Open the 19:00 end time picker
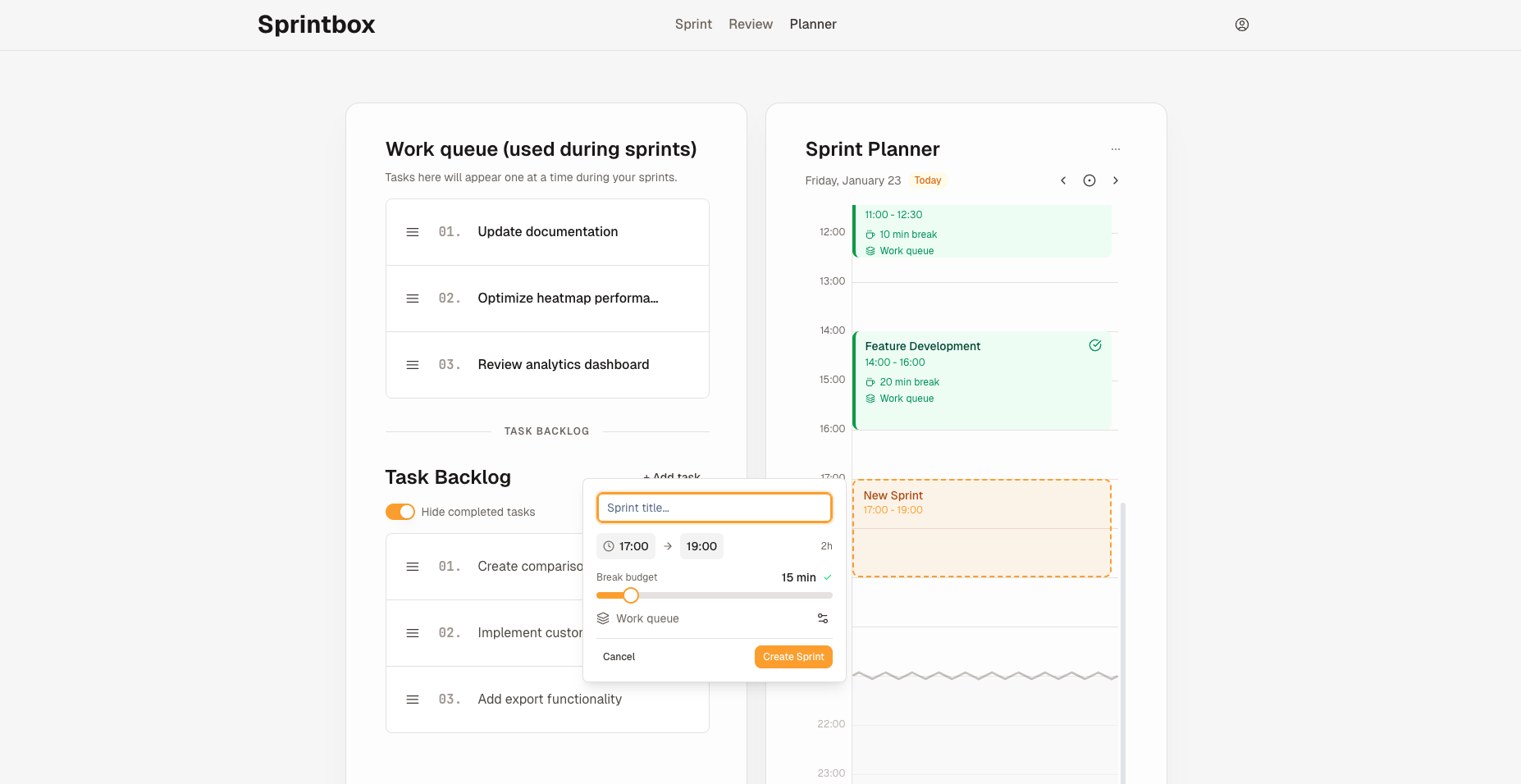Screen dimensions: 1521x784 pyautogui.click(x=701, y=545)
